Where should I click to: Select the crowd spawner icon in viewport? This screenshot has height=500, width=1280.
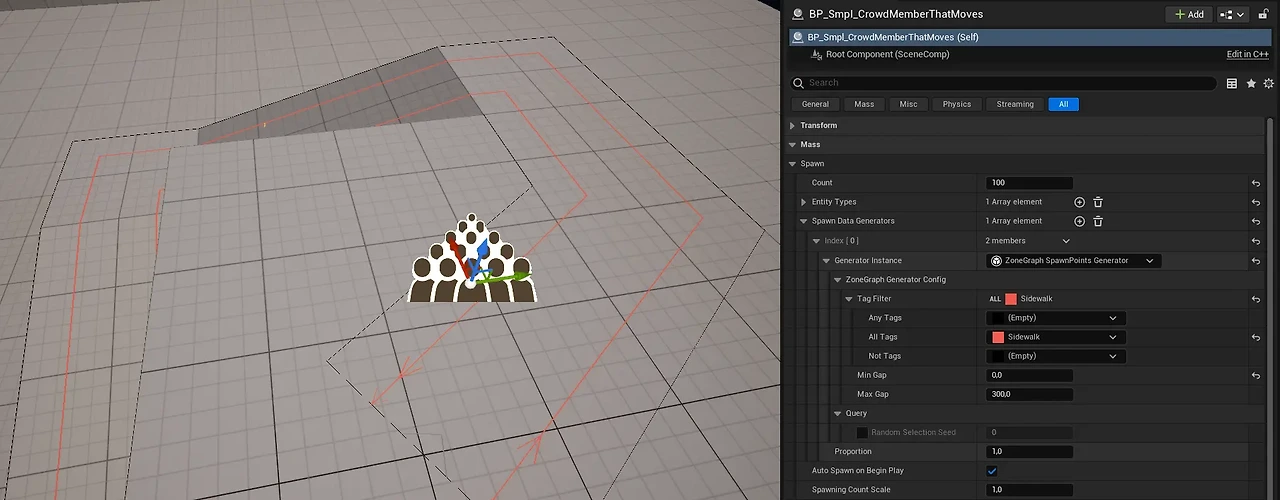(x=472, y=259)
